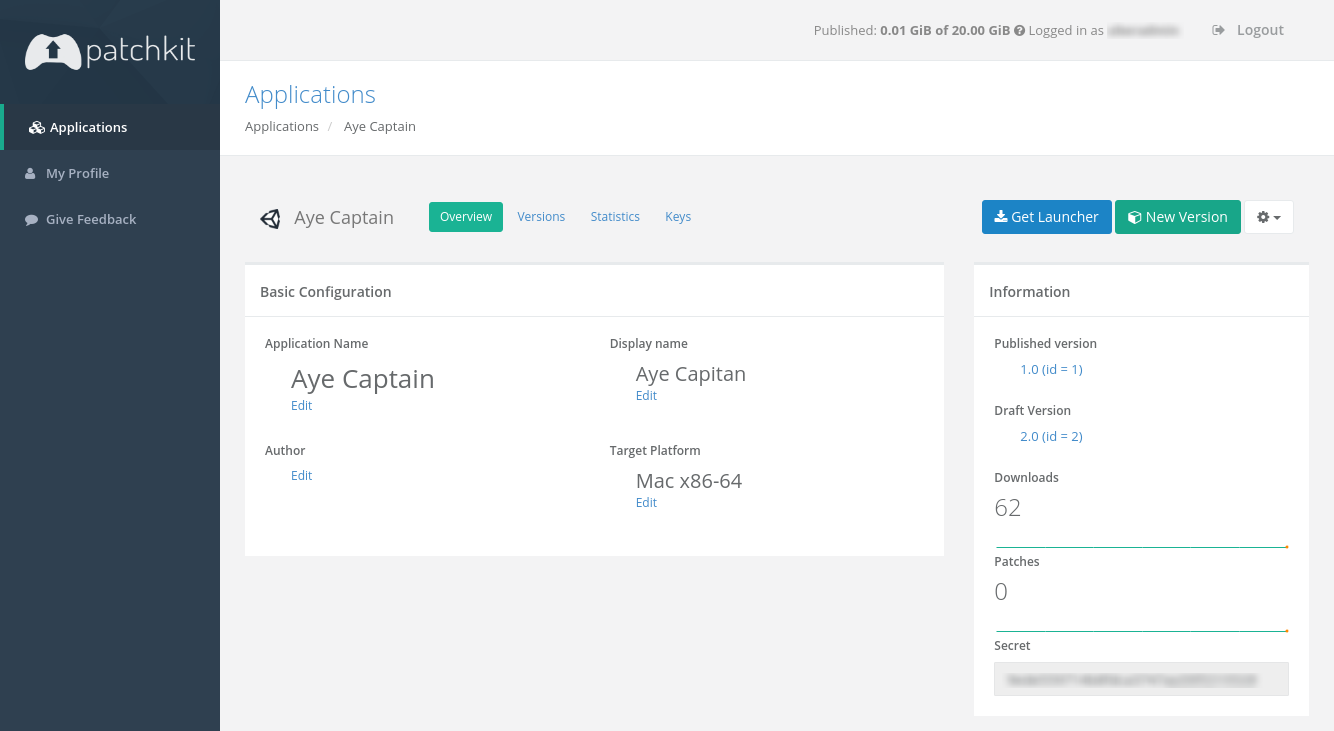1334x731 pixels.
Task: Edit the Display name
Action: [646, 396]
